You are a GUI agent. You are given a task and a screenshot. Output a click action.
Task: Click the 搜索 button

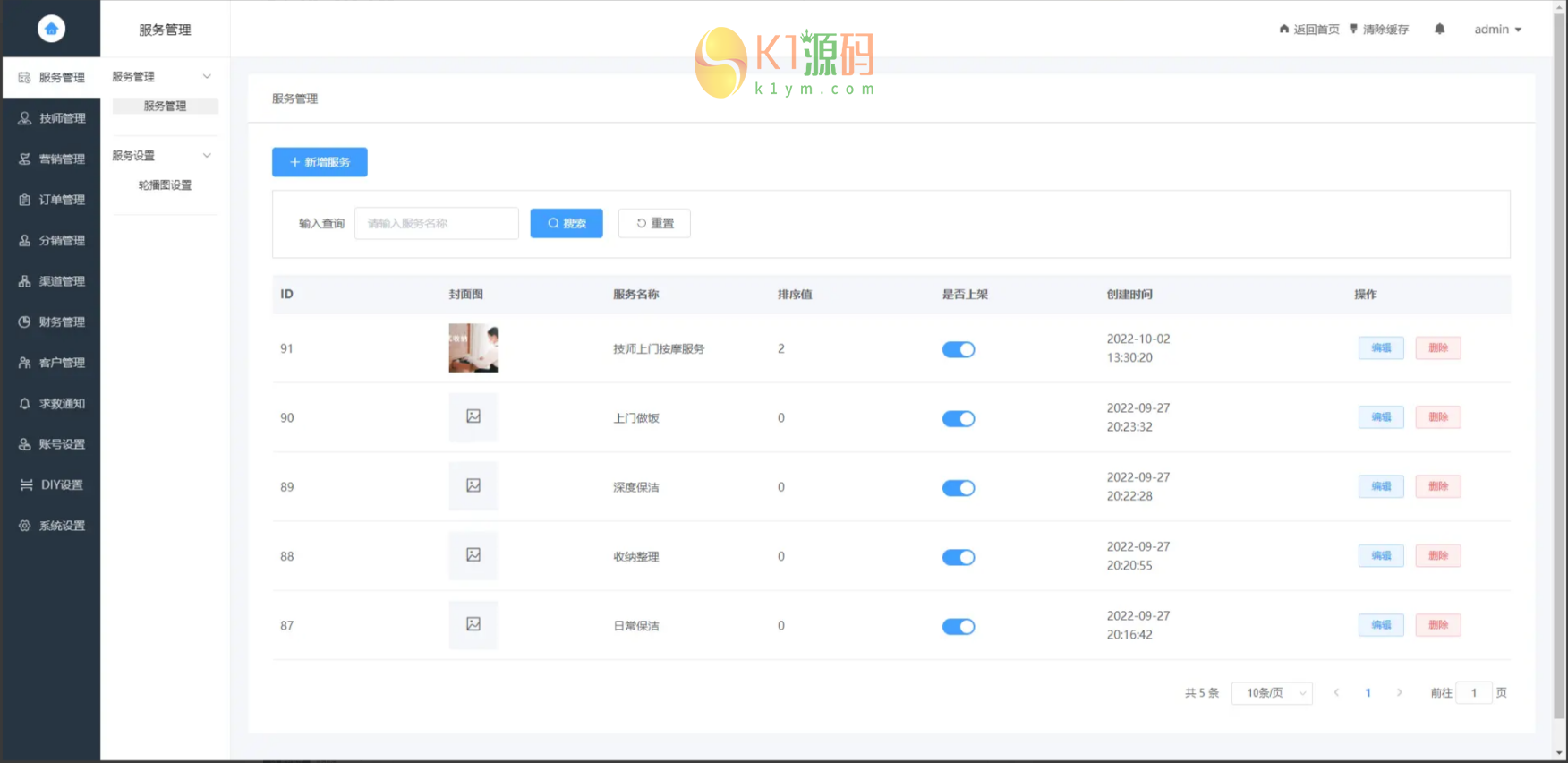[x=567, y=223]
